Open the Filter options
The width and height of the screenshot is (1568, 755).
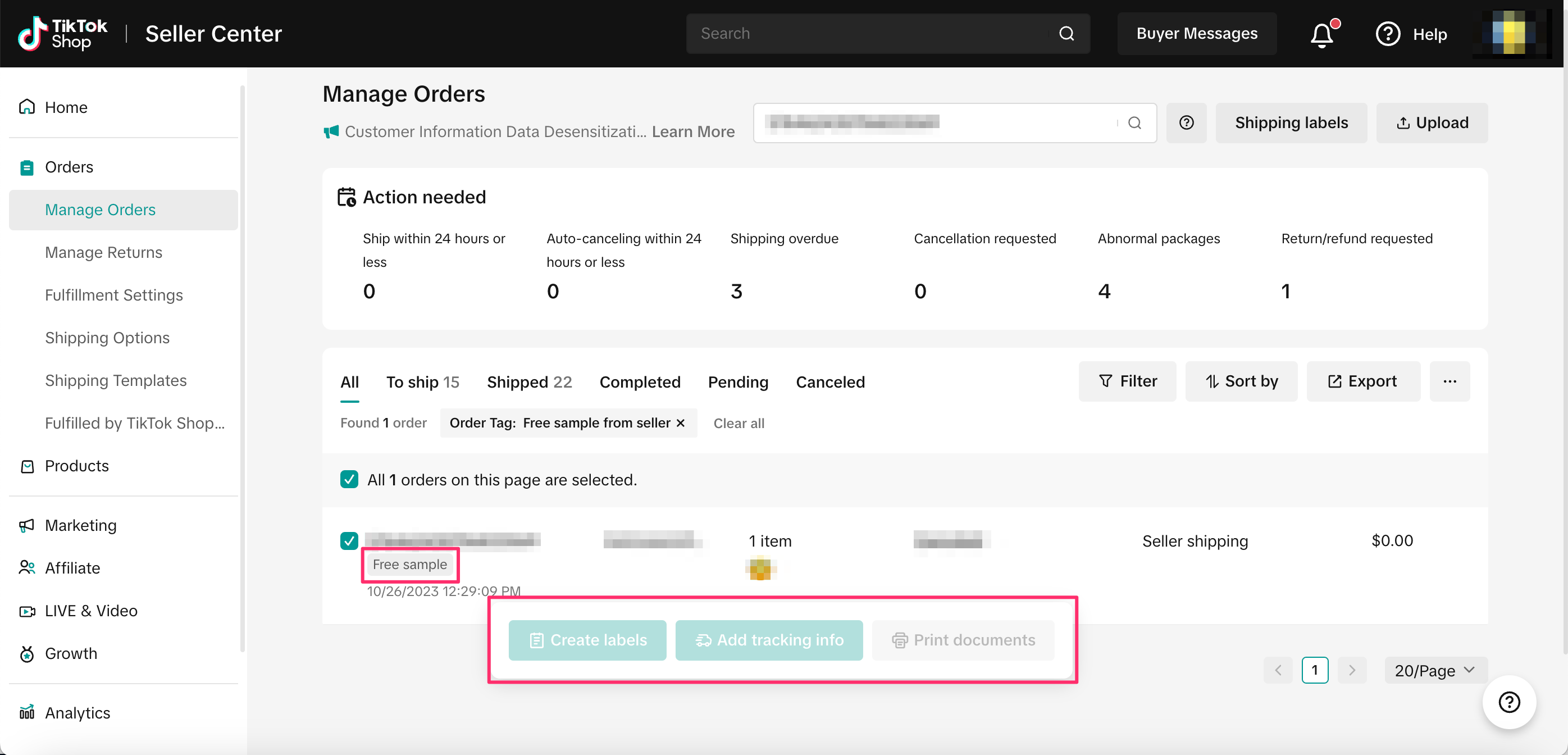[1127, 382]
